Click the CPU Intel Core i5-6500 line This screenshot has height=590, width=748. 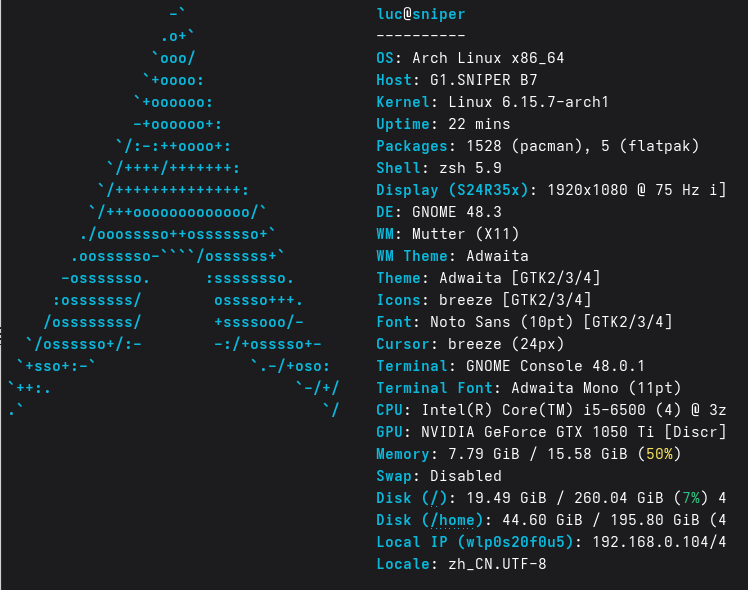(x=551, y=410)
